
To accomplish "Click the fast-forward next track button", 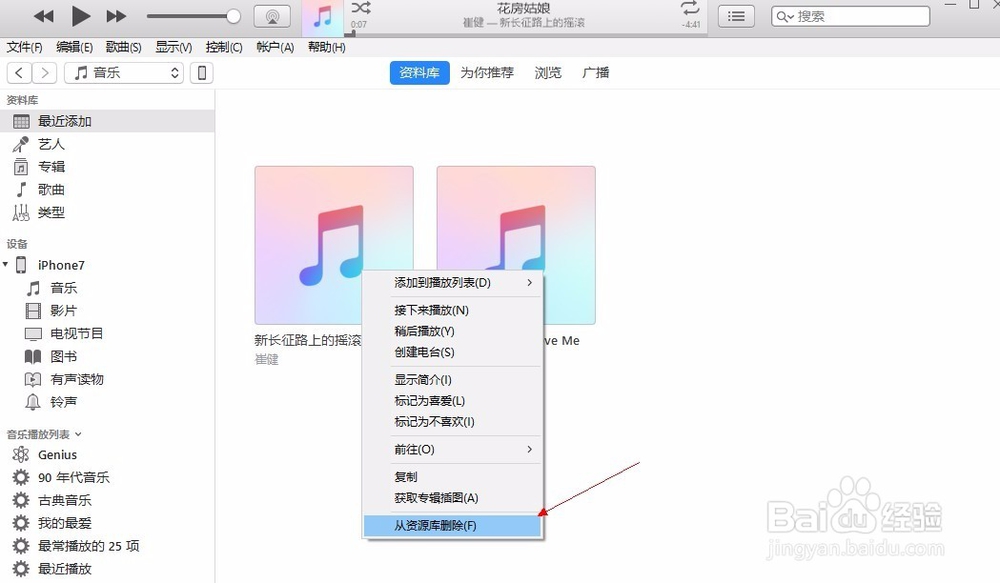I will click(116, 16).
